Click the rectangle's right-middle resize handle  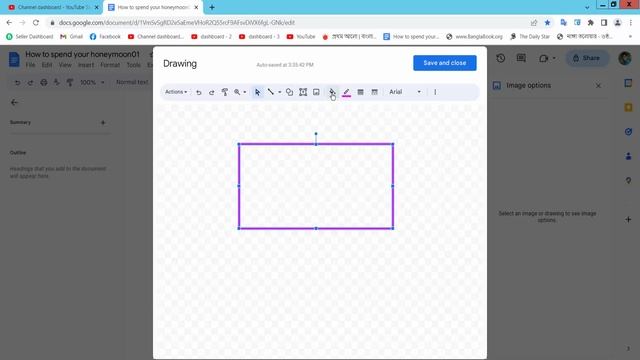pos(393,186)
